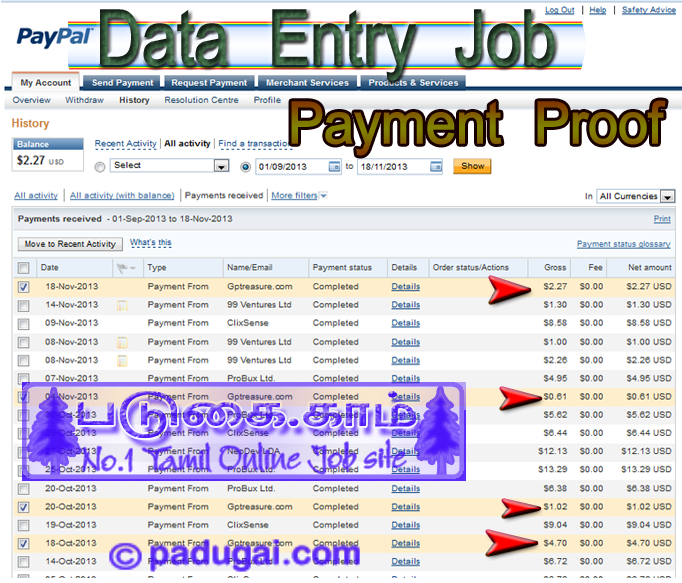Go to Resolution Centre subtab
The height and width of the screenshot is (583, 682).
[x=201, y=100]
